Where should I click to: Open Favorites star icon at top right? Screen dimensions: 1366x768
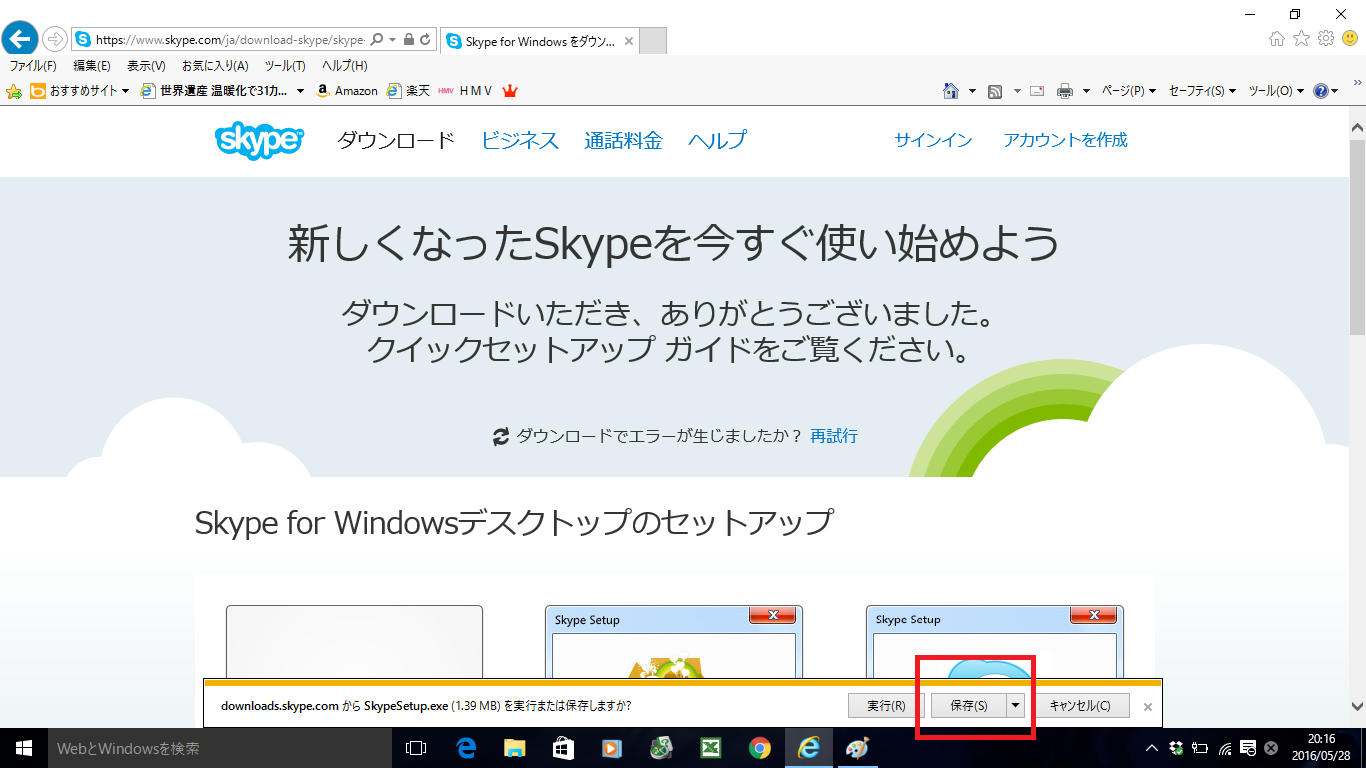(1301, 39)
